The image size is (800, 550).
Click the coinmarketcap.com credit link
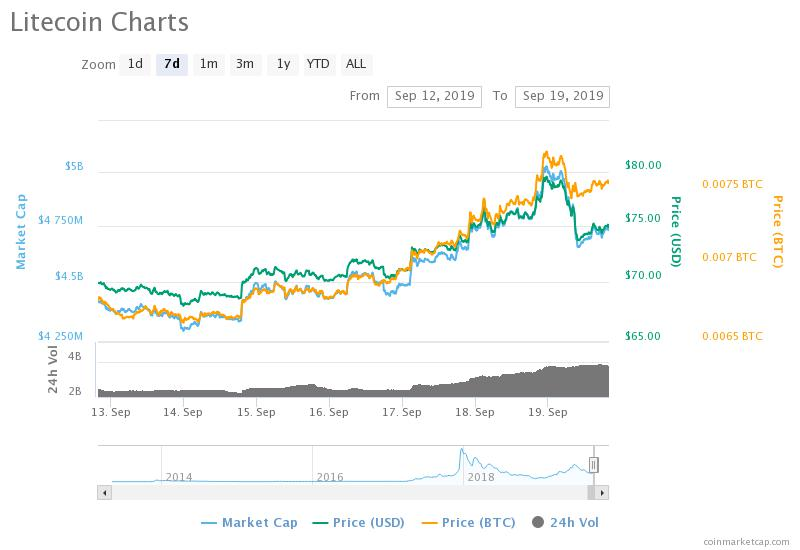coord(746,542)
